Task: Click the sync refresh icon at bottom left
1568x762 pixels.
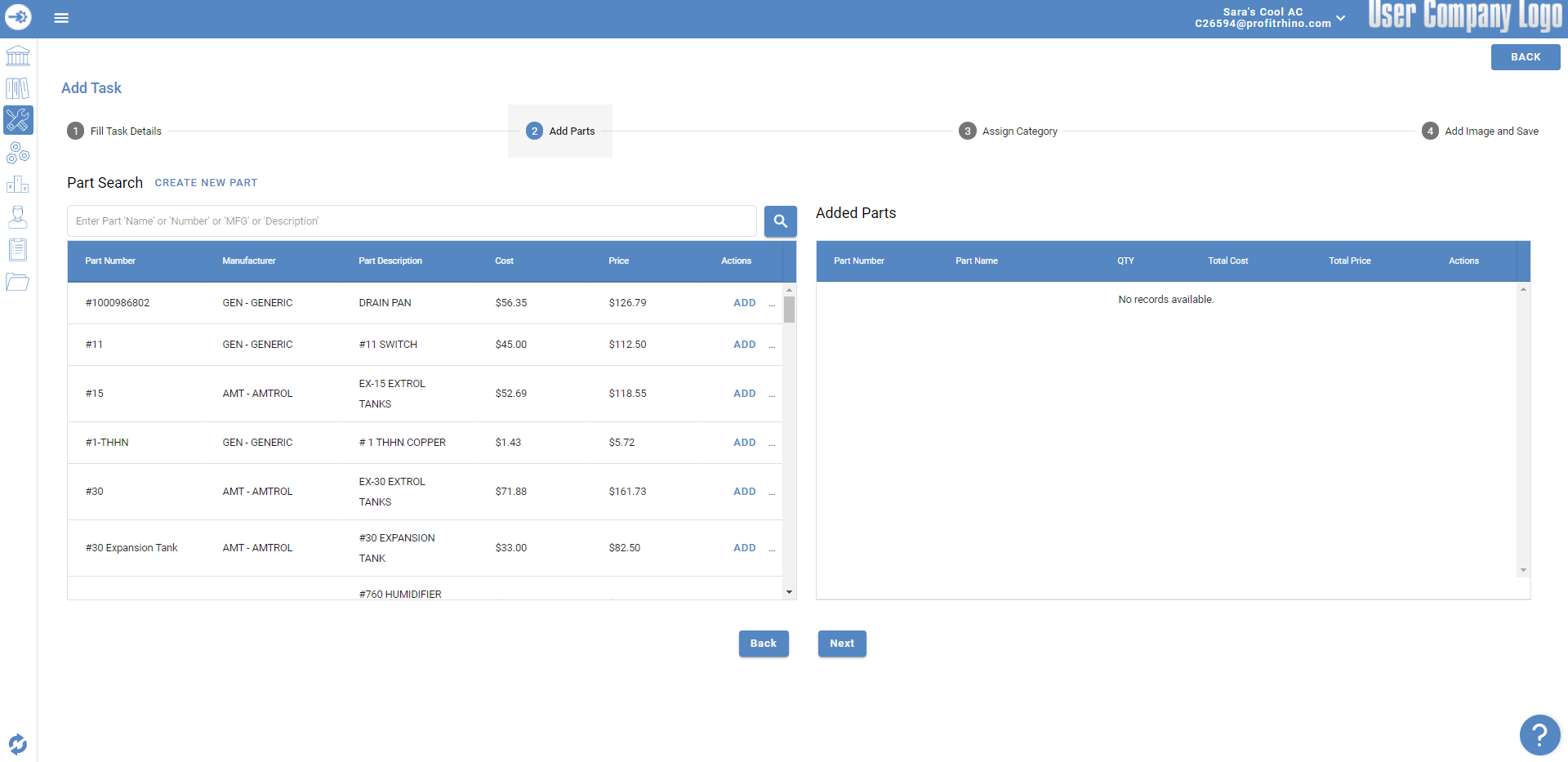Action: click(17, 744)
